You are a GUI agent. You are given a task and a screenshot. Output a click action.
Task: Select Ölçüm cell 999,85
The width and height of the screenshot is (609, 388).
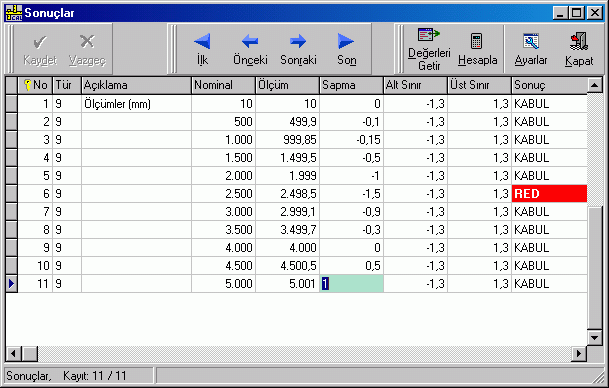point(287,139)
